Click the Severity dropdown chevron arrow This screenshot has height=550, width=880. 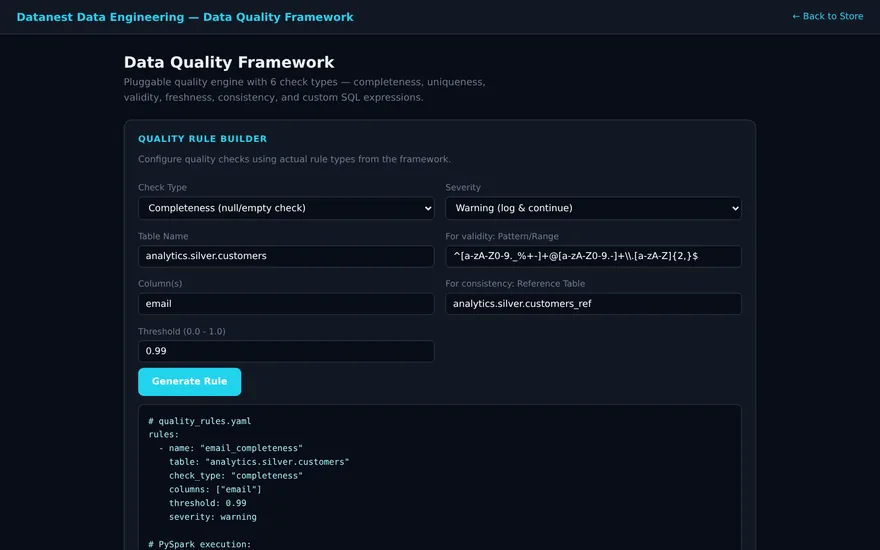pos(735,209)
